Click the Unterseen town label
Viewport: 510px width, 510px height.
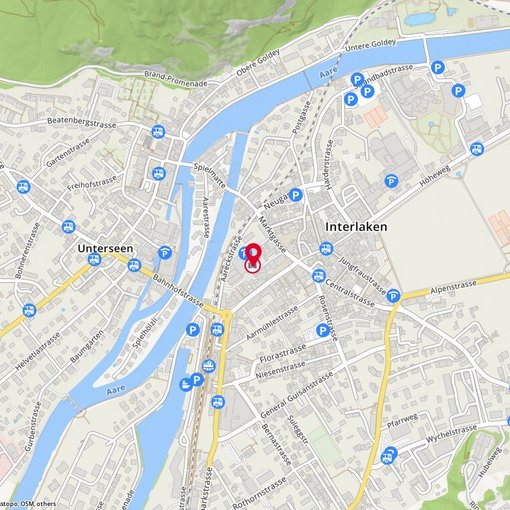[x=105, y=248]
